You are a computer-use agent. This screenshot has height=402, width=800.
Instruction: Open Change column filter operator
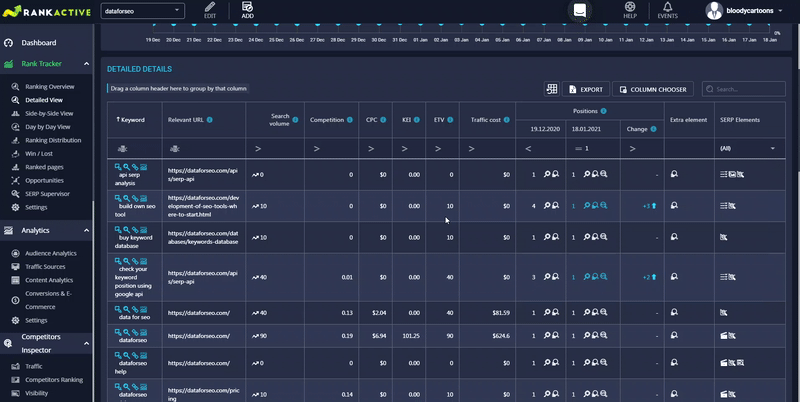[633, 149]
